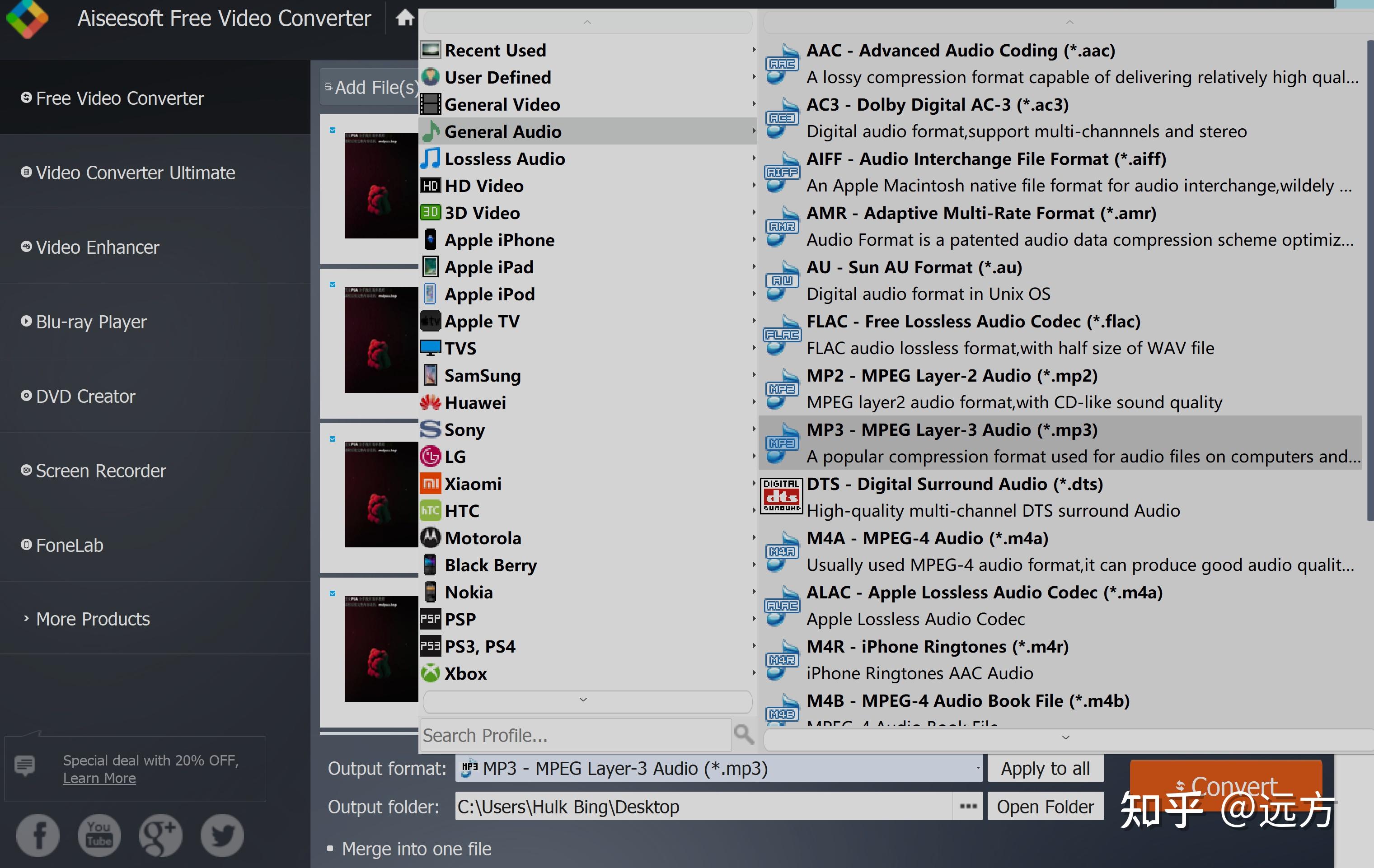Select HD Video category
Screen dimensions: 1374x868
pyautogui.click(x=588, y=186)
